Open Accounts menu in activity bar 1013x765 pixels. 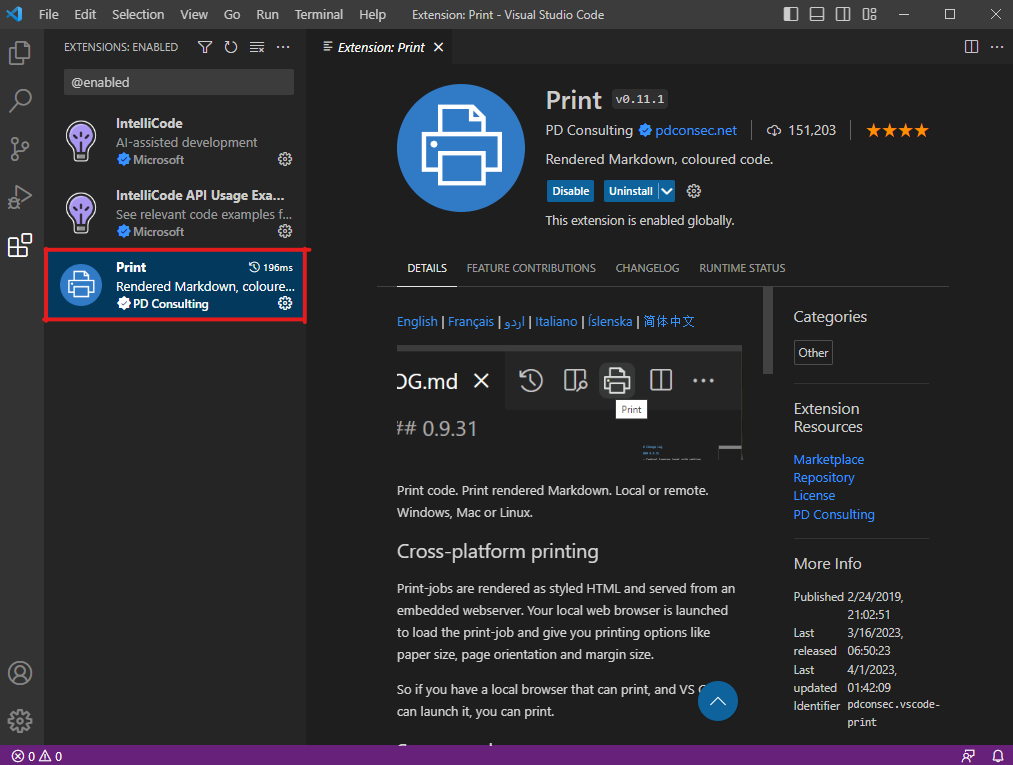tap(20, 673)
